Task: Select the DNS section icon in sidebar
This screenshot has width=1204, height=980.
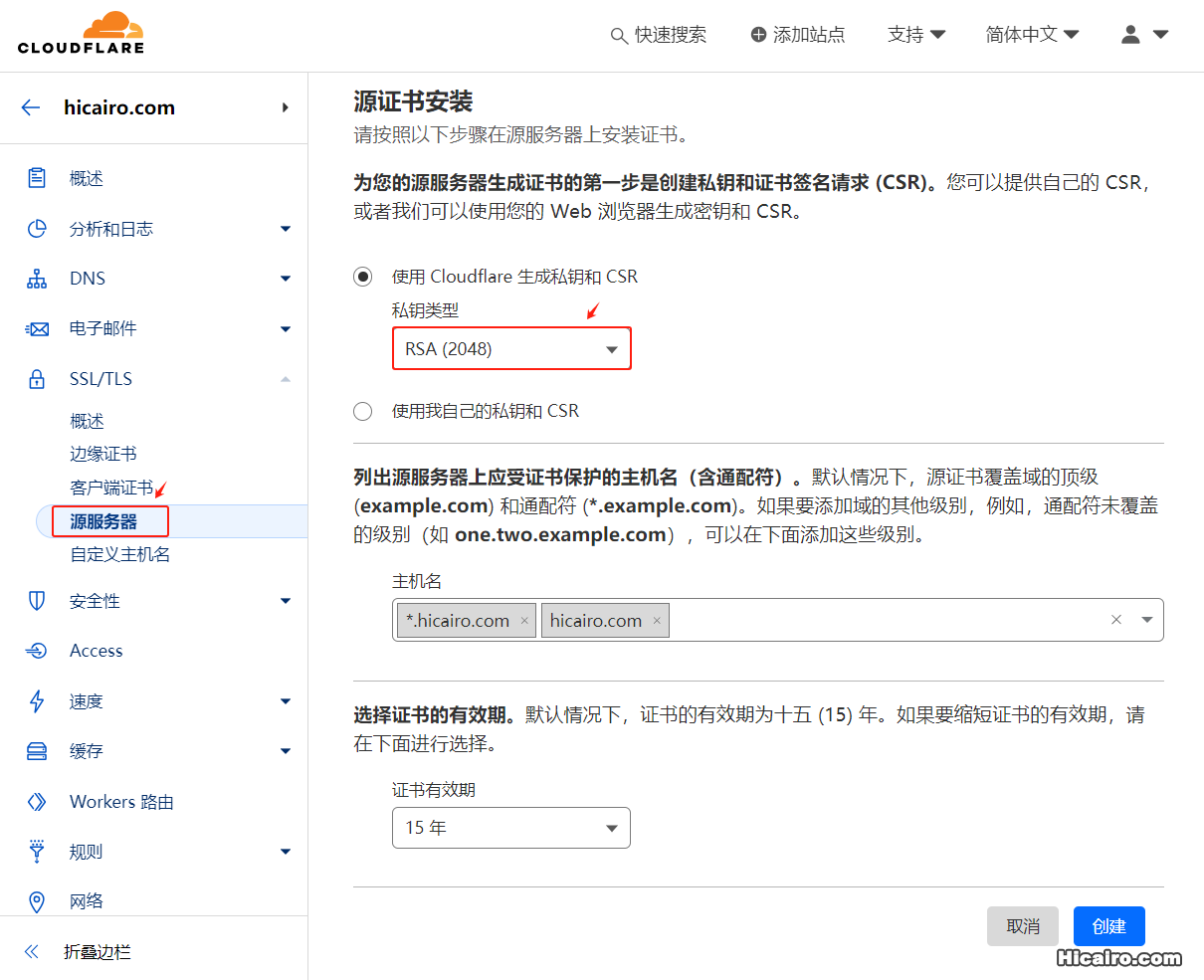Action: 37,278
